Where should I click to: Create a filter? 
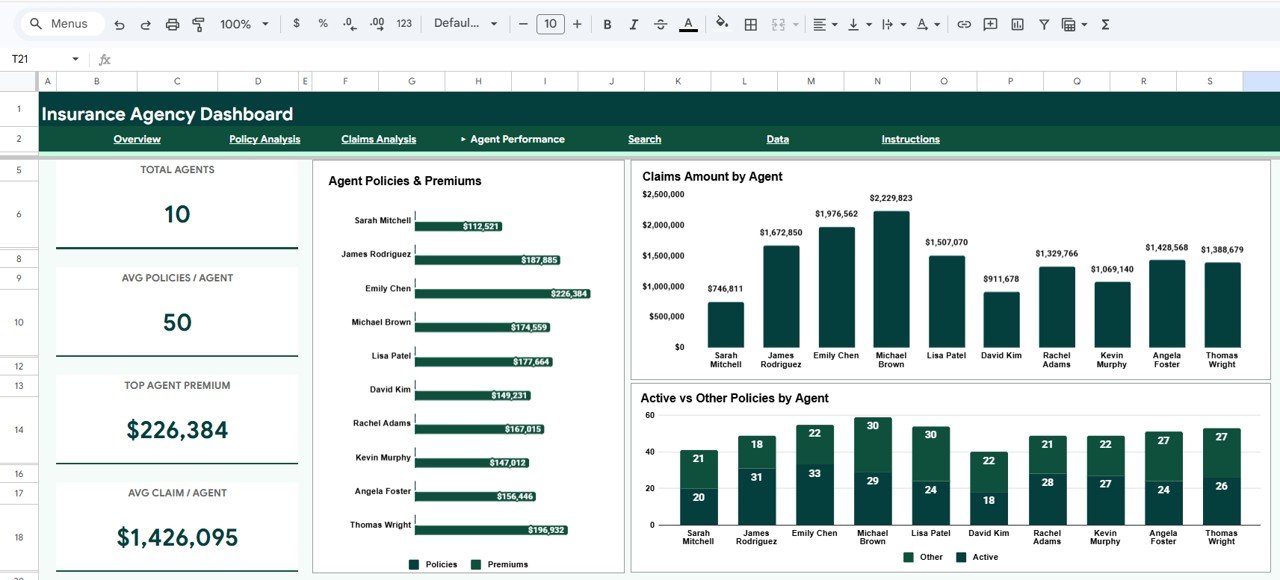click(x=1043, y=23)
